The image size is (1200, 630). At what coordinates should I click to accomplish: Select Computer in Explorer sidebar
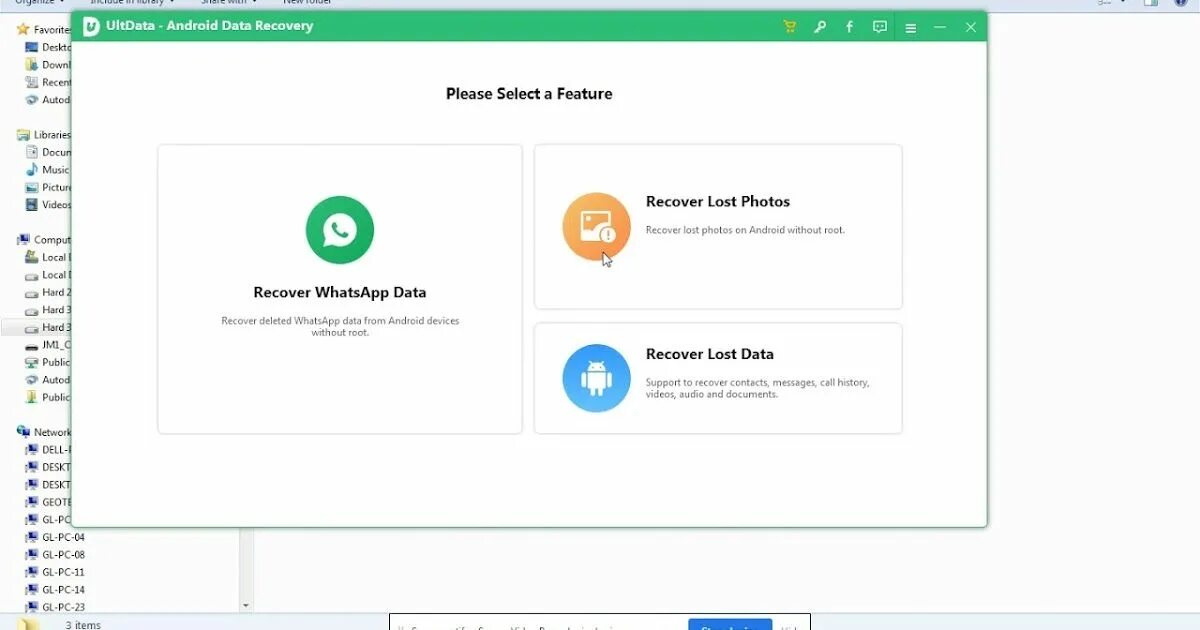tap(44, 240)
